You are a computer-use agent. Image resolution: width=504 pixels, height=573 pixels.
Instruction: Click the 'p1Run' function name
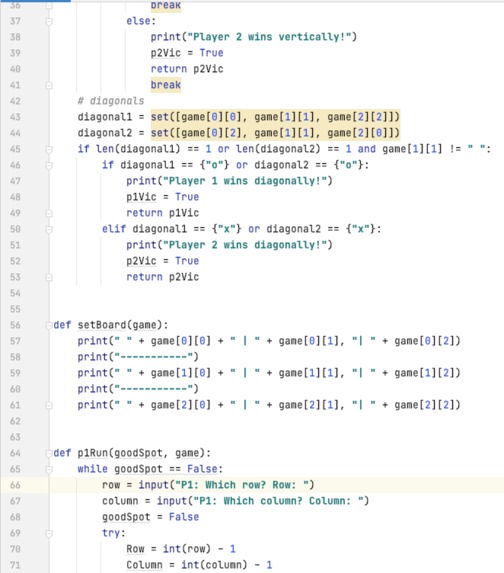click(x=92, y=453)
